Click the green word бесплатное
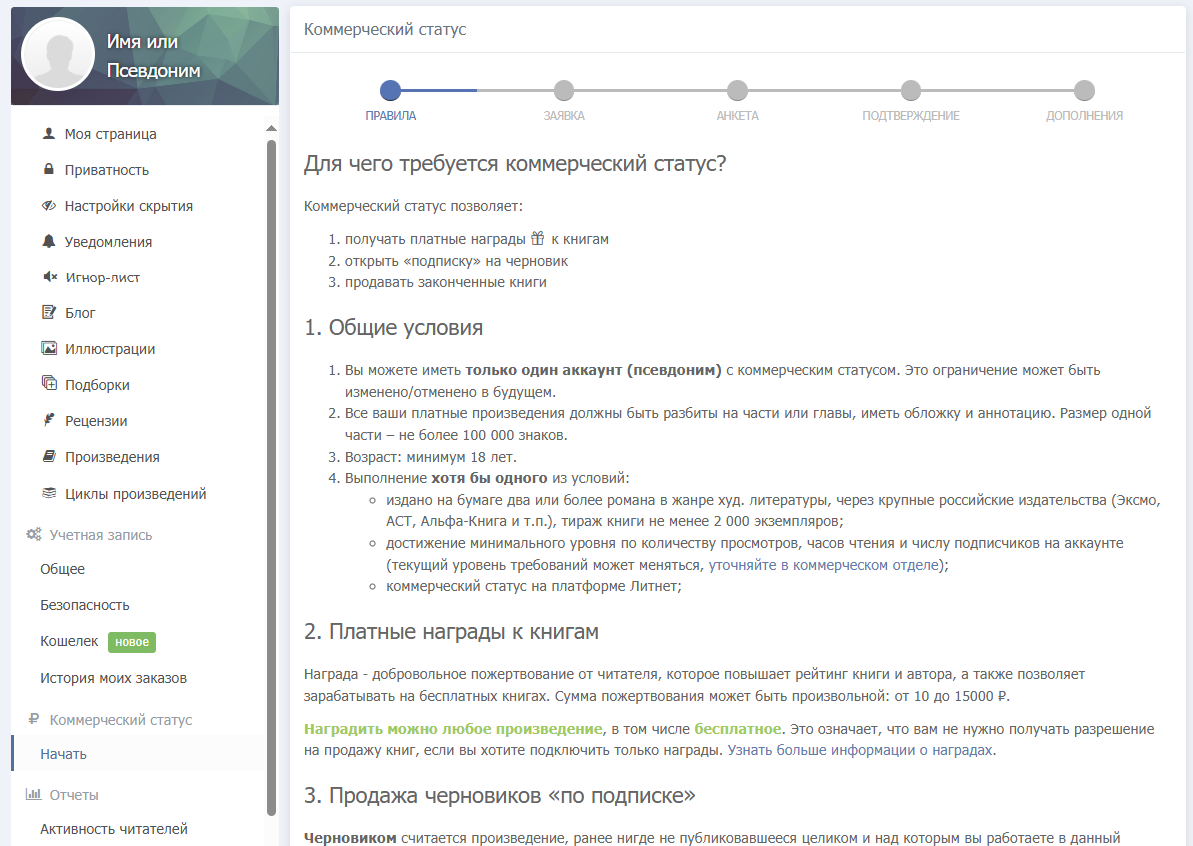 pyautogui.click(x=737, y=729)
